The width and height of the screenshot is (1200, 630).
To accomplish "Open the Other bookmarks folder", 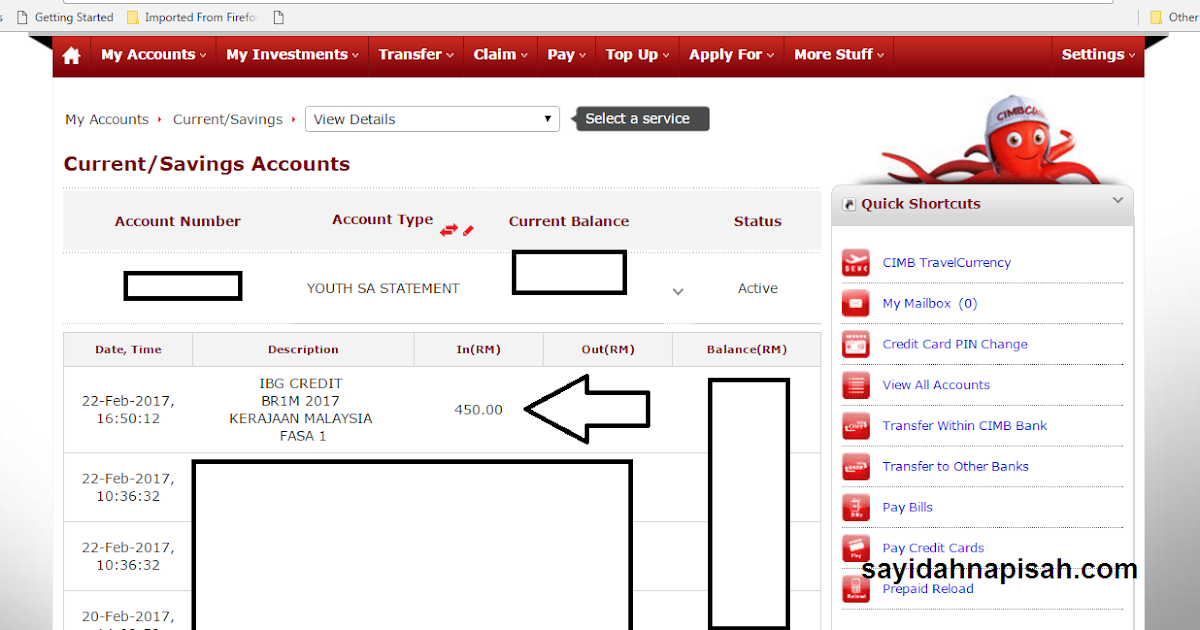I will 1173,17.
